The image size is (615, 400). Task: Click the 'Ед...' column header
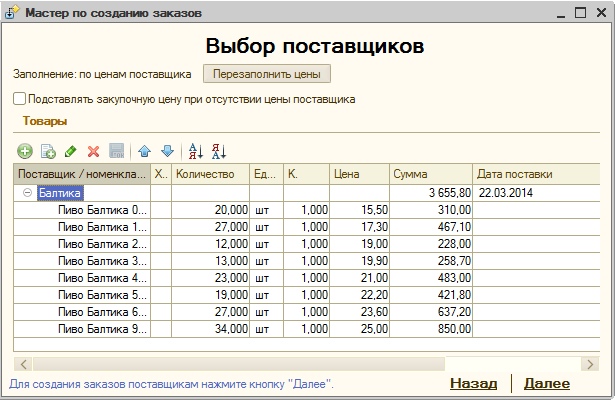click(266, 174)
